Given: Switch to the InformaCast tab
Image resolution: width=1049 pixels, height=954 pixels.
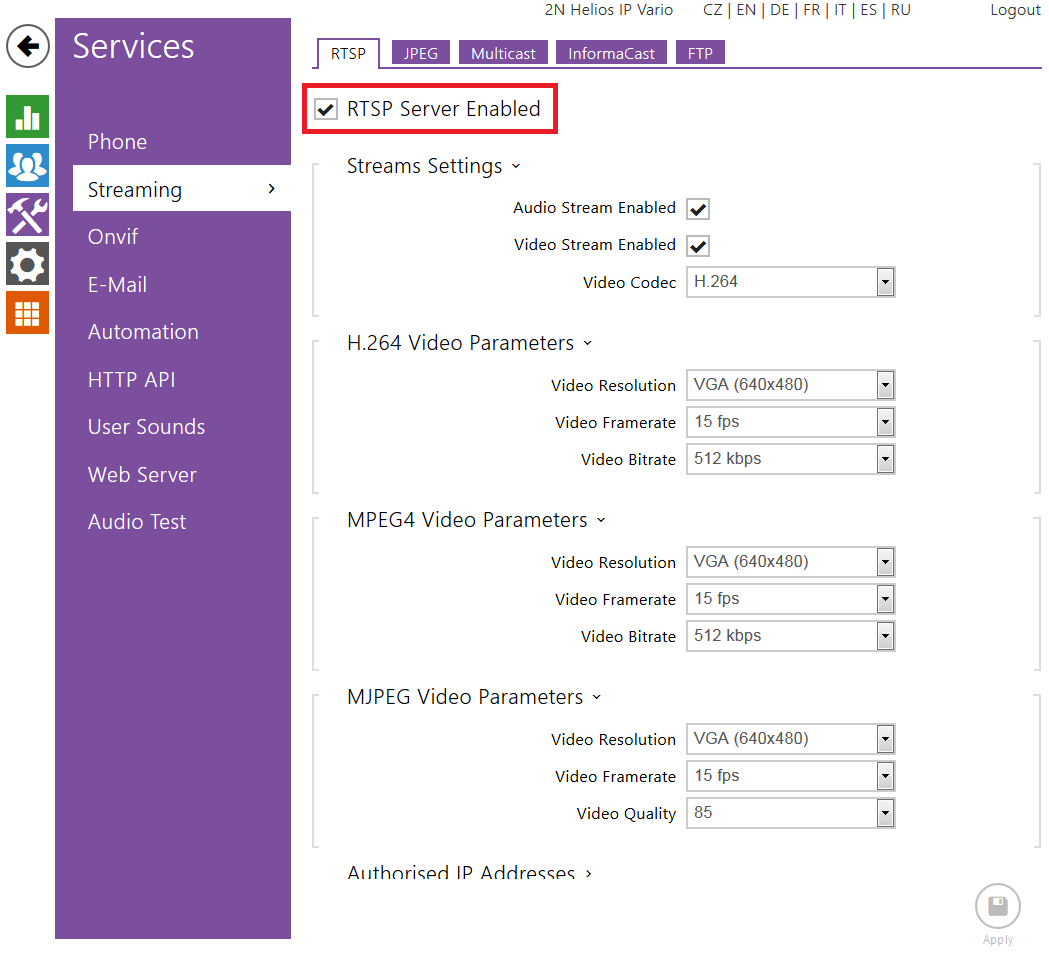Looking at the screenshot, I should [611, 53].
